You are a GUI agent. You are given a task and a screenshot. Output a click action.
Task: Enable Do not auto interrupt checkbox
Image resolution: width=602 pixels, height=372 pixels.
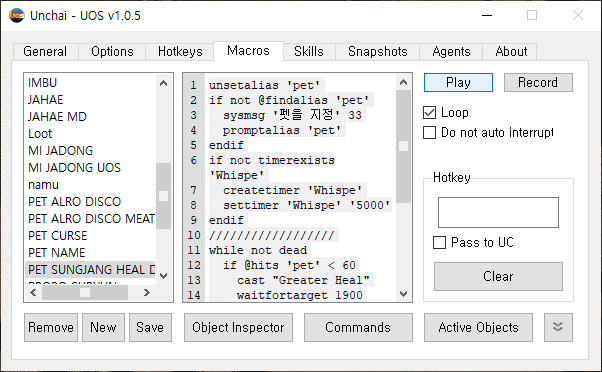pyautogui.click(x=429, y=132)
